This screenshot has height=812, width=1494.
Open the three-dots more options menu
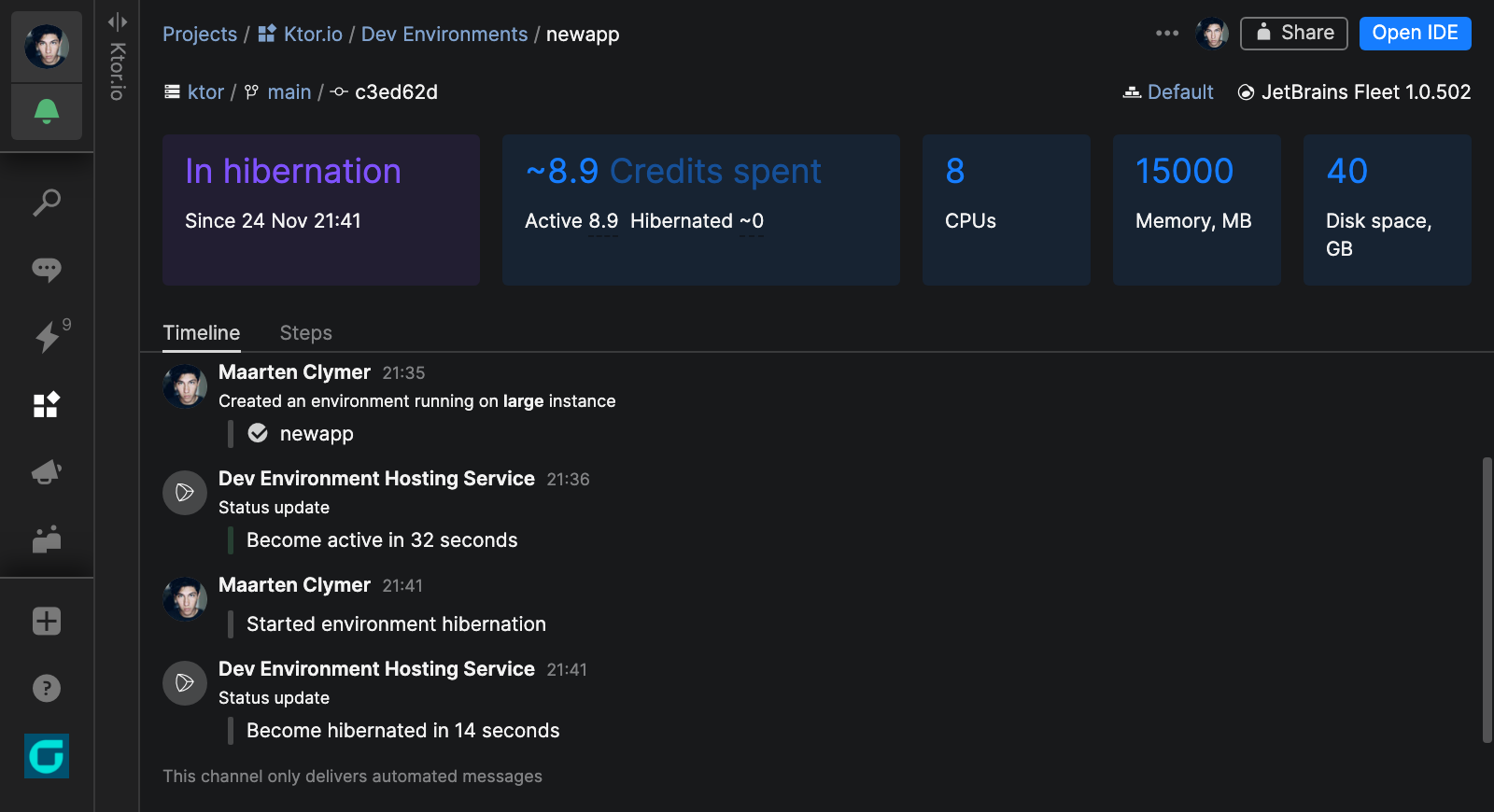(x=1167, y=34)
